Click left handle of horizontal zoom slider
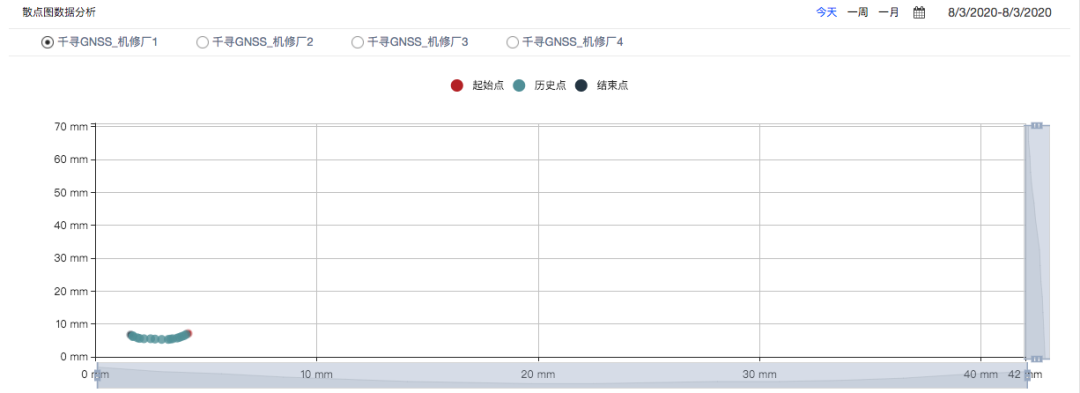Screen dimensions: 1080x393 click(x=97, y=376)
